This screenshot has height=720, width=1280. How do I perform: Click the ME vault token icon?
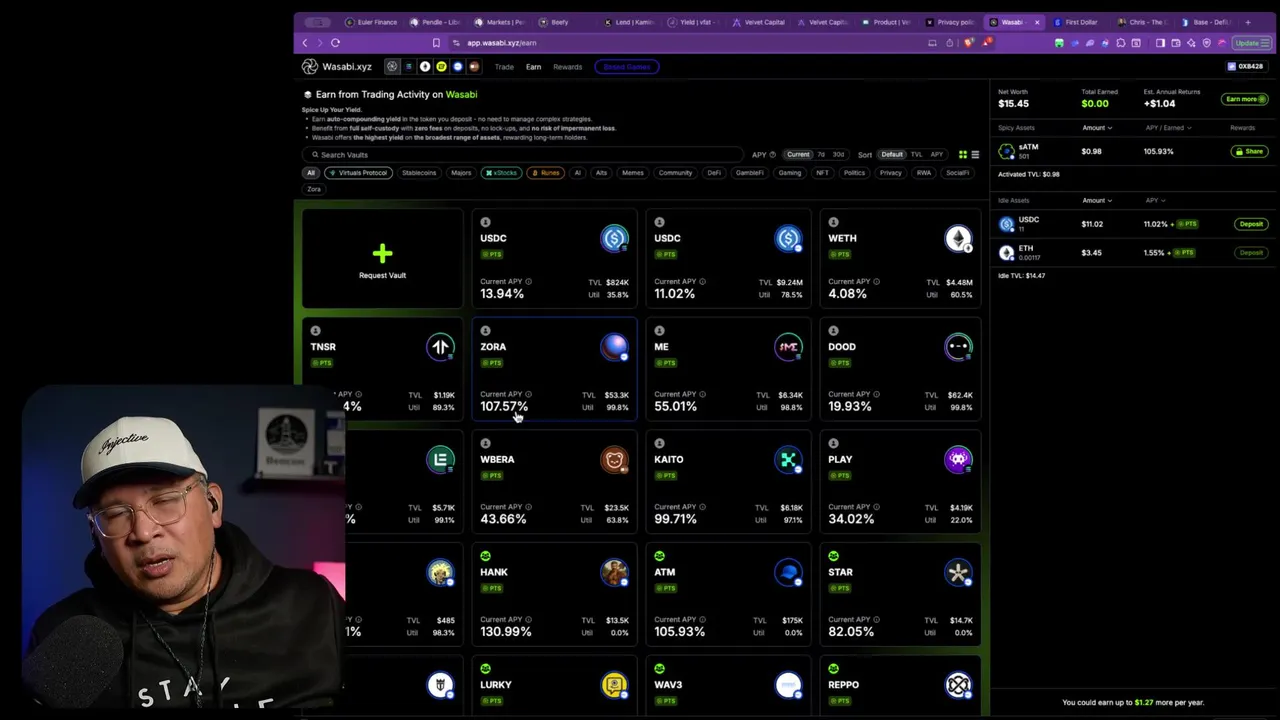(788, 347)
